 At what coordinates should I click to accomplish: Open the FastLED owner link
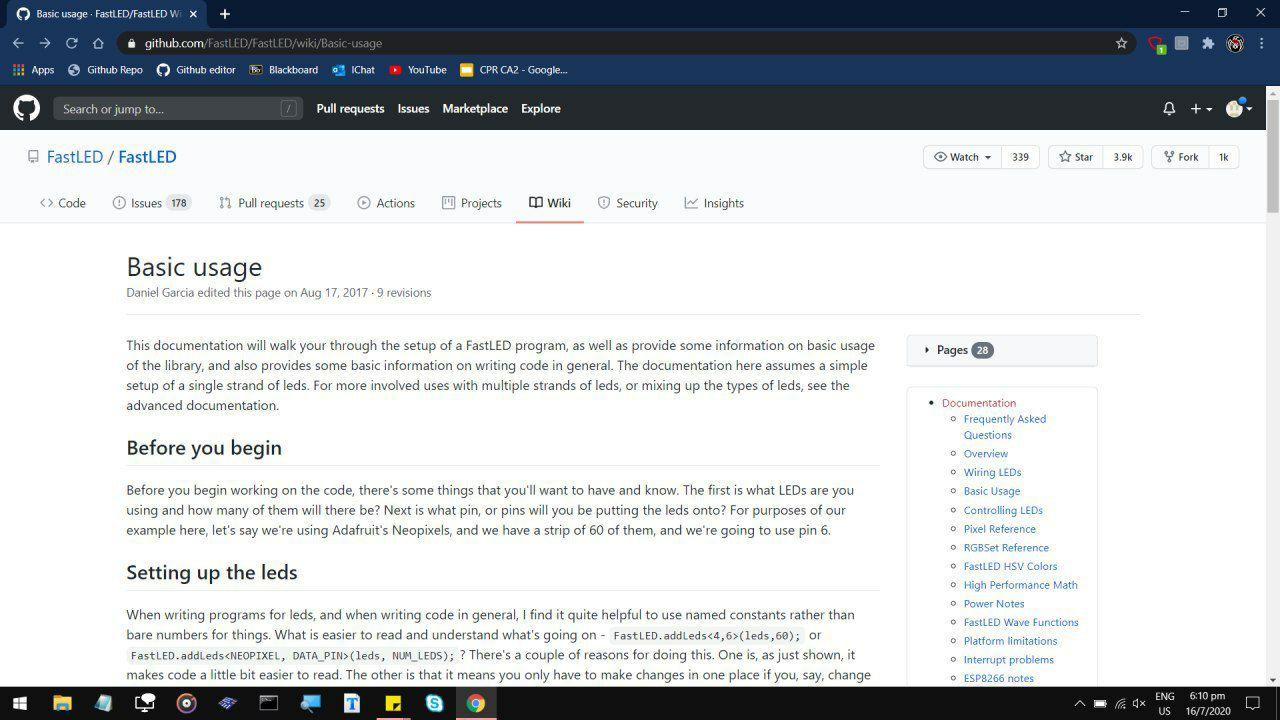coord(75,157)
